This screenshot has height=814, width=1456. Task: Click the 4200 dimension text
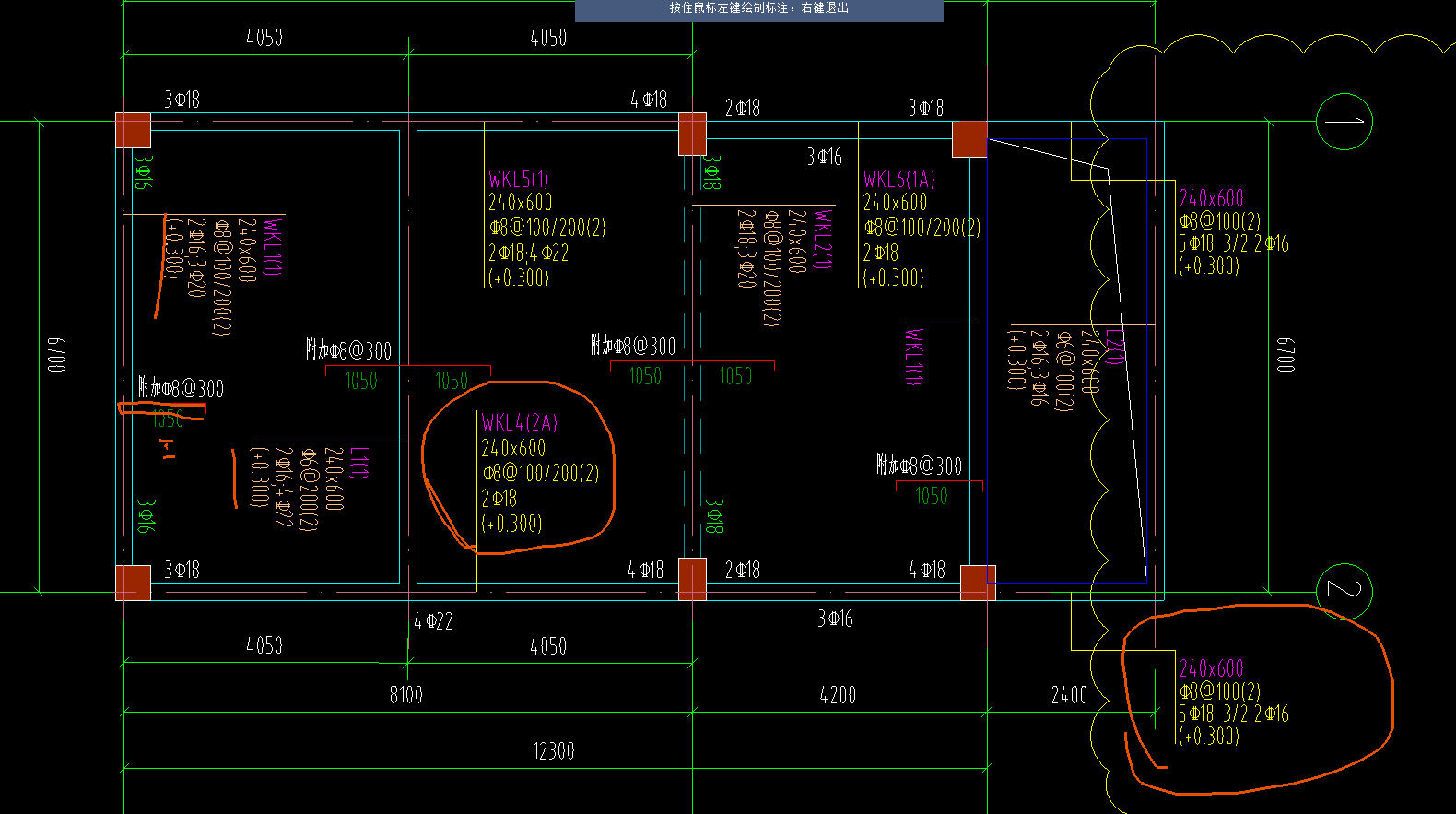pos(838,695)
